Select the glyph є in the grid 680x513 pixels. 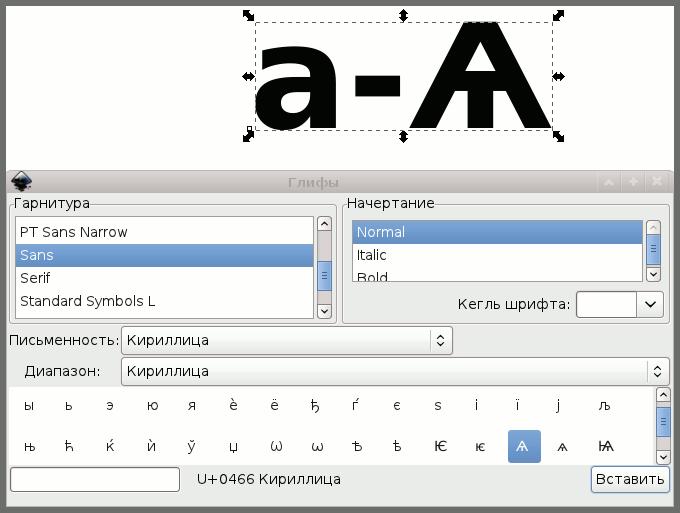pos(397,406)
